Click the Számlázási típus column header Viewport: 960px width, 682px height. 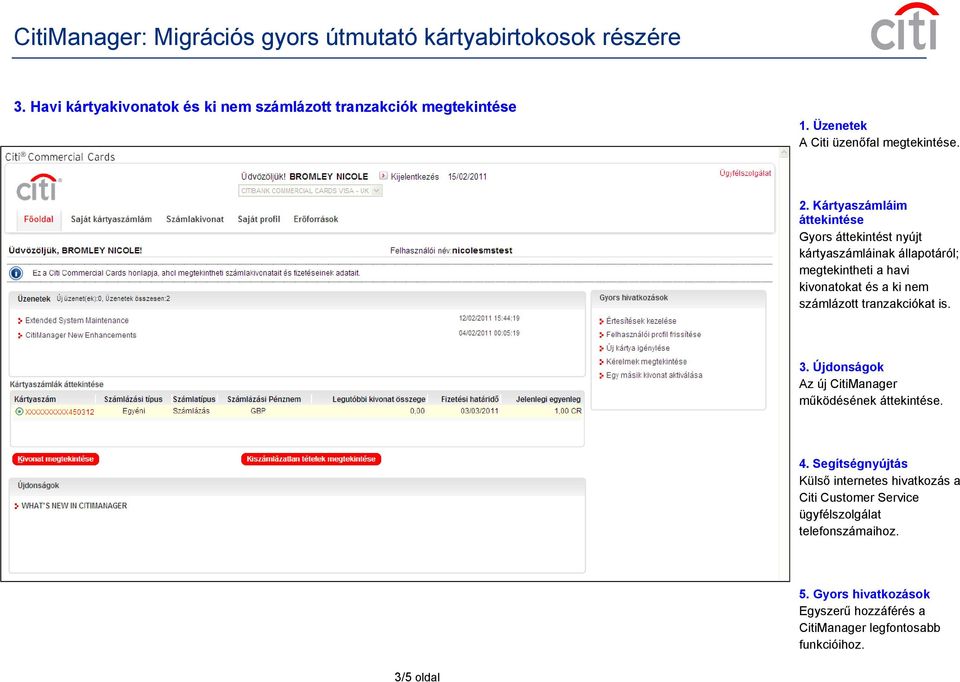click(133, 399)
